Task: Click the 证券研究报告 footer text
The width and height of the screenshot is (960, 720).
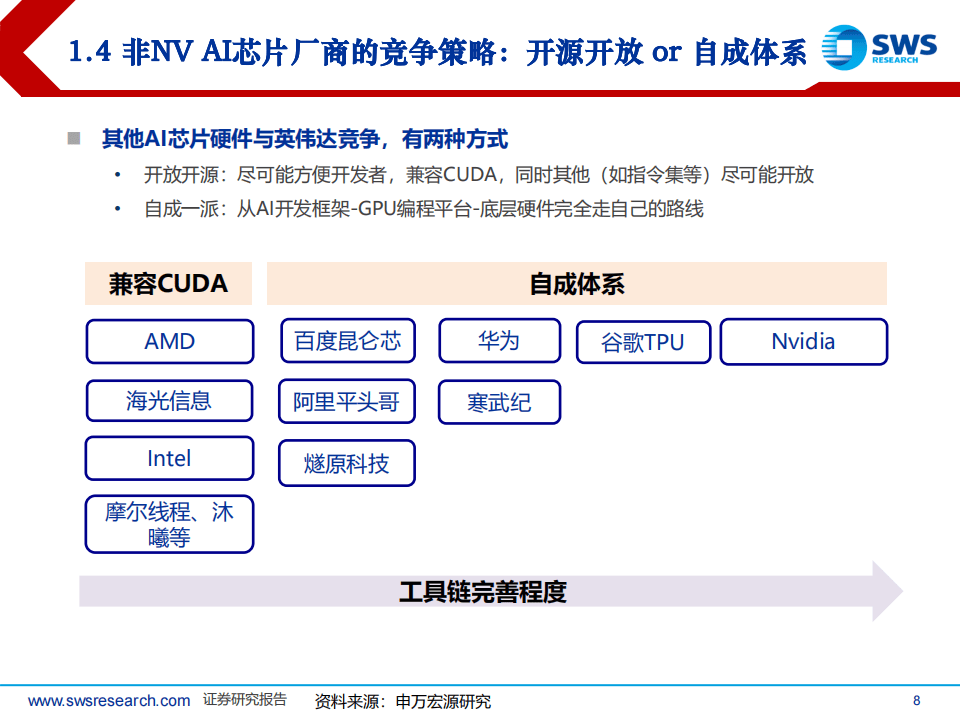Action: [245, 700]
